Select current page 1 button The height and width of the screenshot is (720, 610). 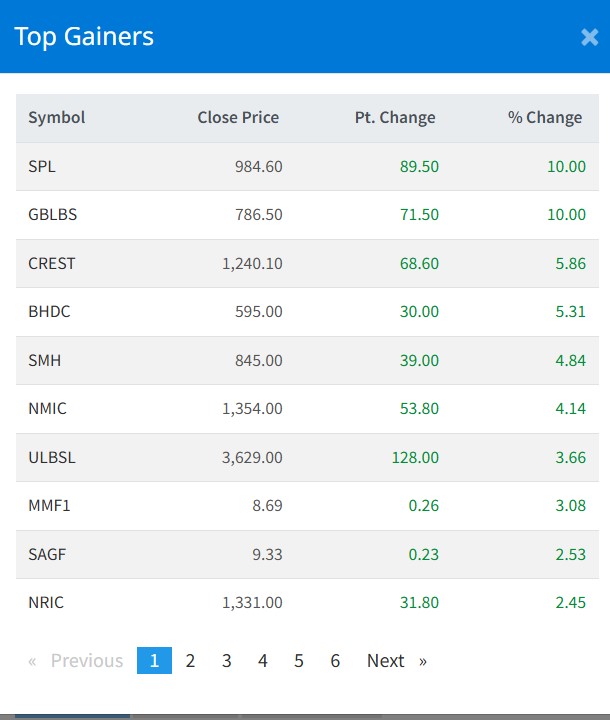[x=154, y=661]
